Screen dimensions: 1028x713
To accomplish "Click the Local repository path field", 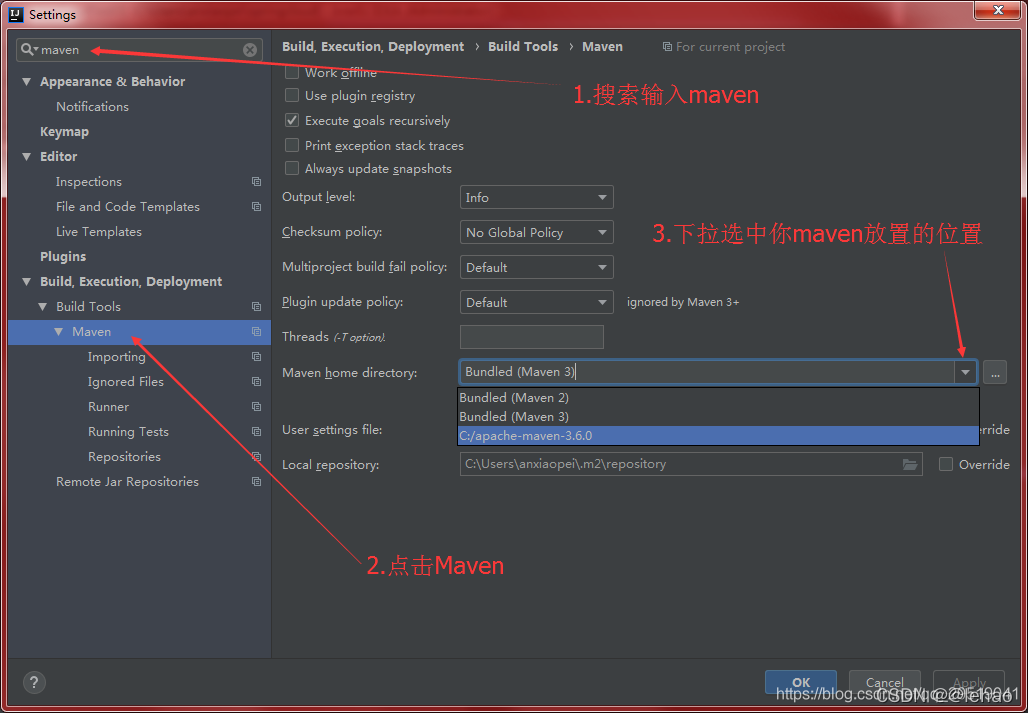I will tap(691, 464).
